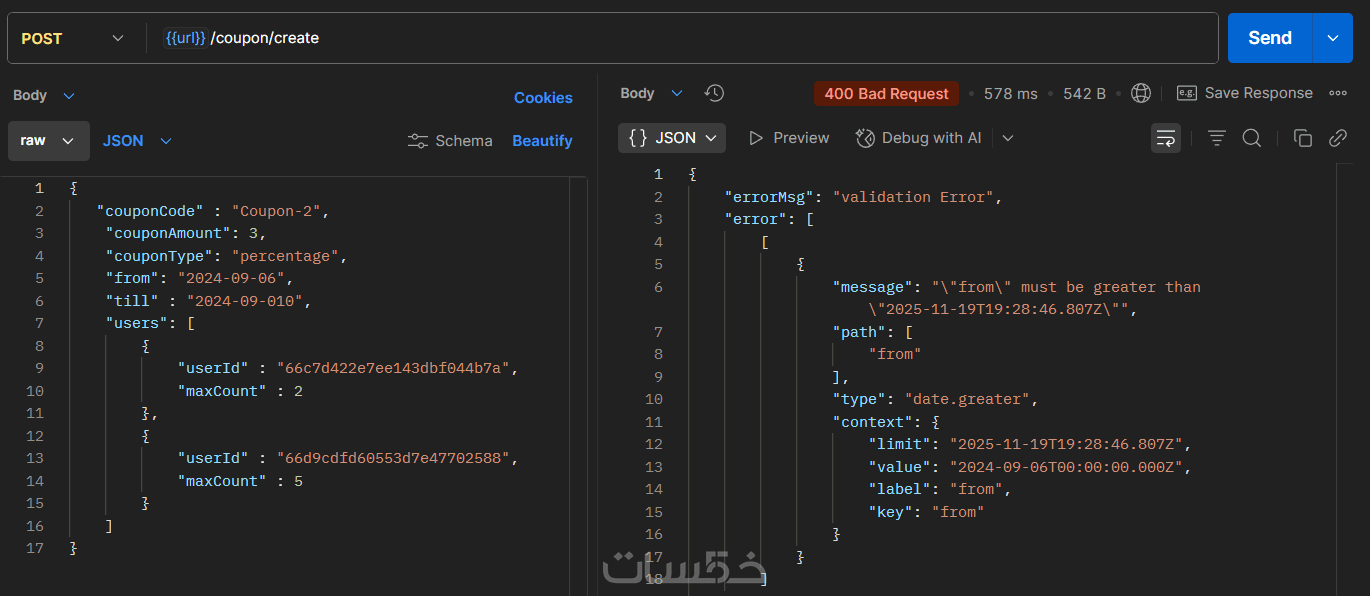The width and height of the screenshot is (1370, 596).
Task: Expand the Debug with AI chevron
Action: coord(1008,138)
